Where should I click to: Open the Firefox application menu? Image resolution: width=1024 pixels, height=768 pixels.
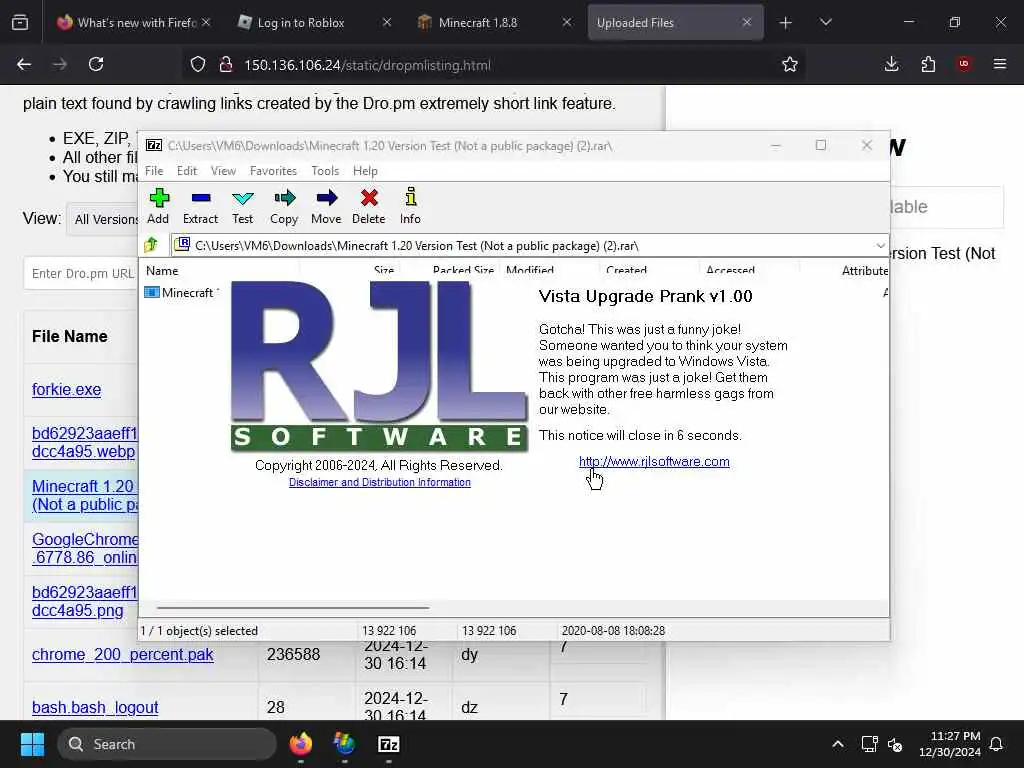pos(1000,64)
